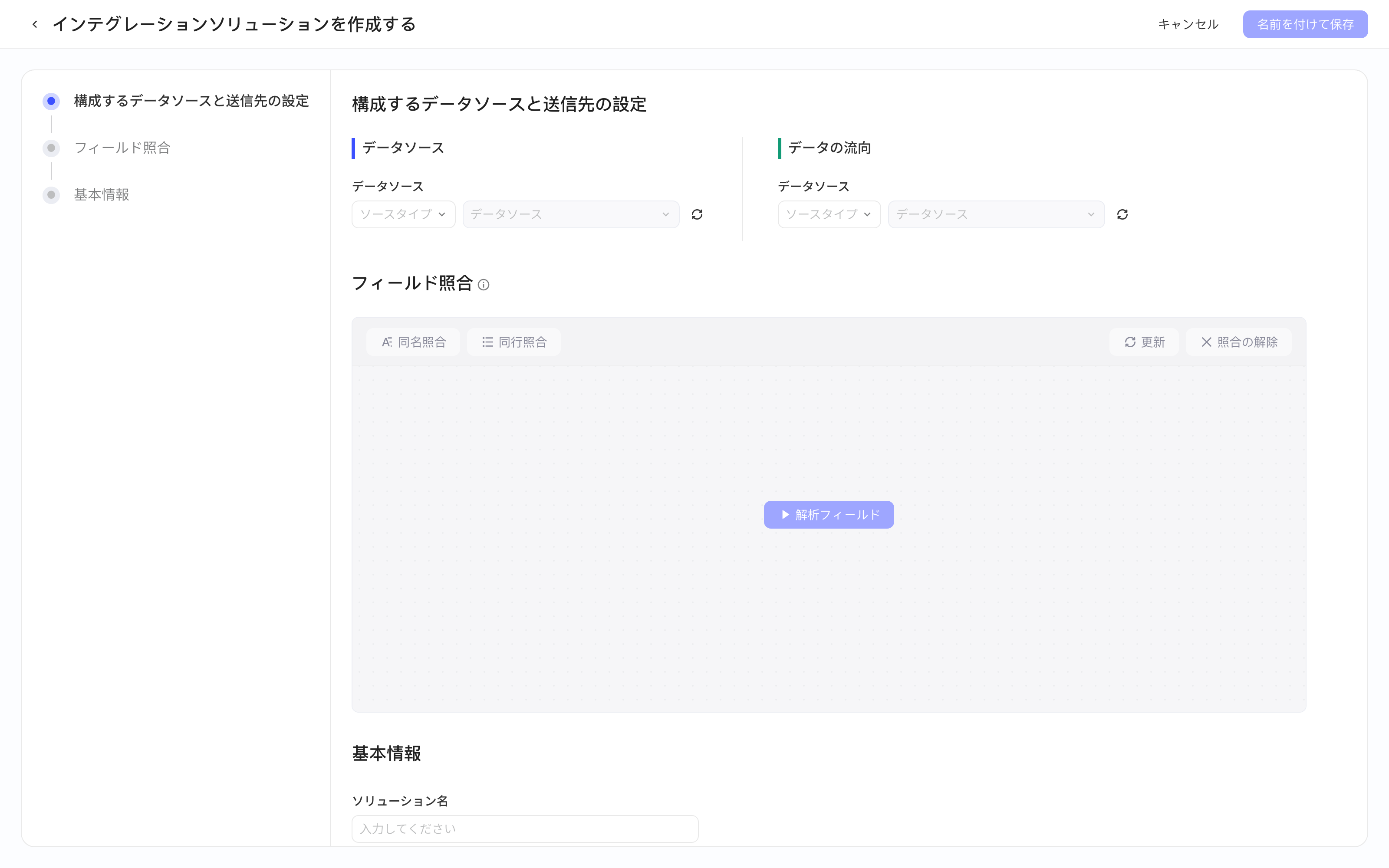
Task: Click 同名照合 toolbar button
Action: [413, 342]
